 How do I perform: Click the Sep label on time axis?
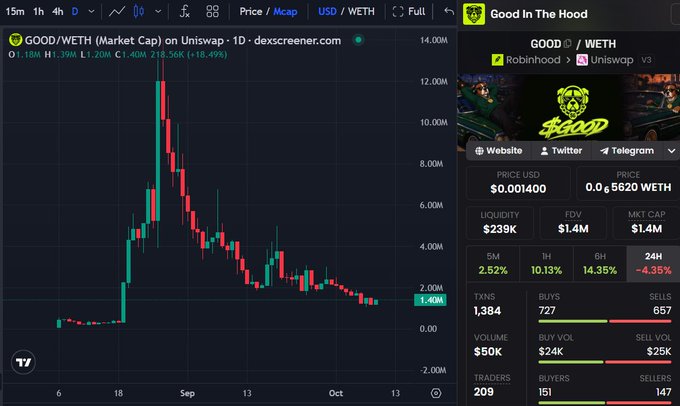click(x=187, y=393)
